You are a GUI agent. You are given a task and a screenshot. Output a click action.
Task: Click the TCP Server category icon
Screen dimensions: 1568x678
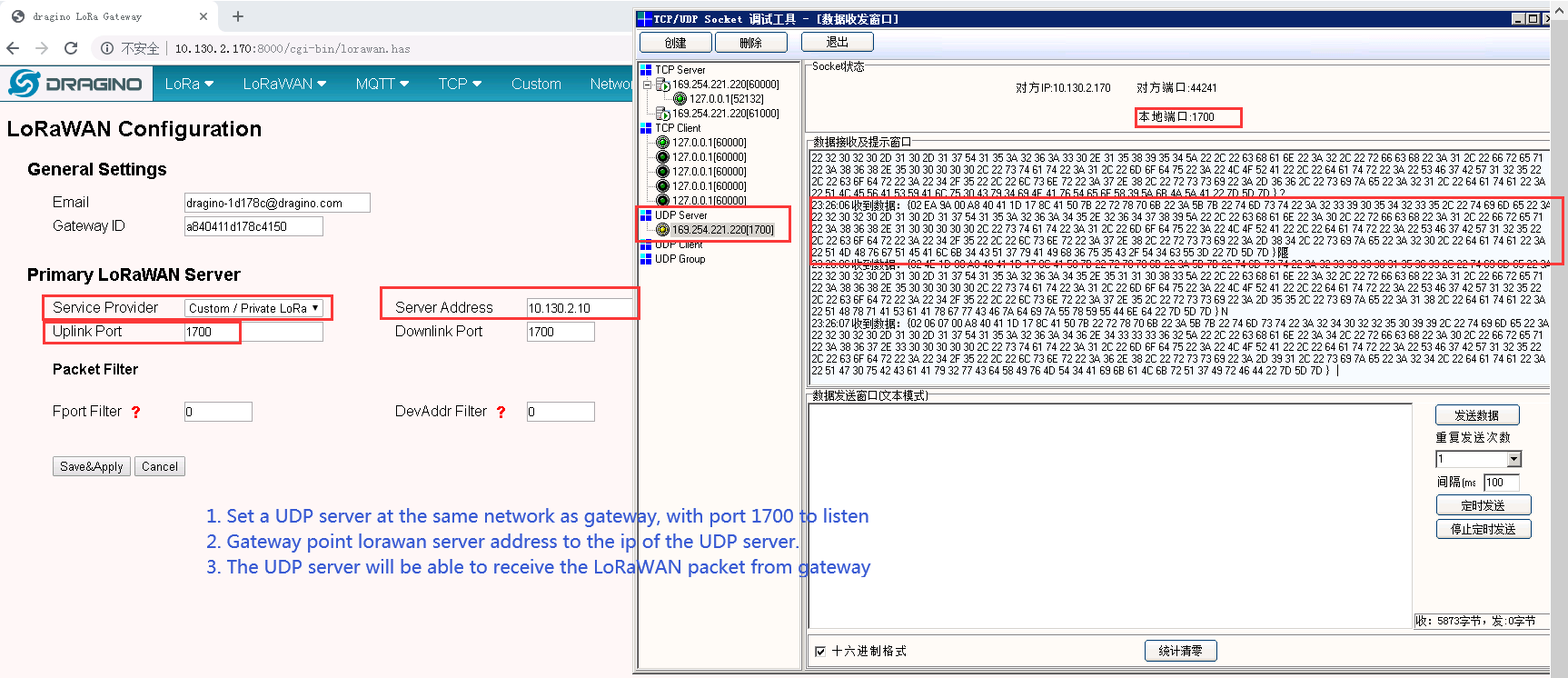pos(646,70)
